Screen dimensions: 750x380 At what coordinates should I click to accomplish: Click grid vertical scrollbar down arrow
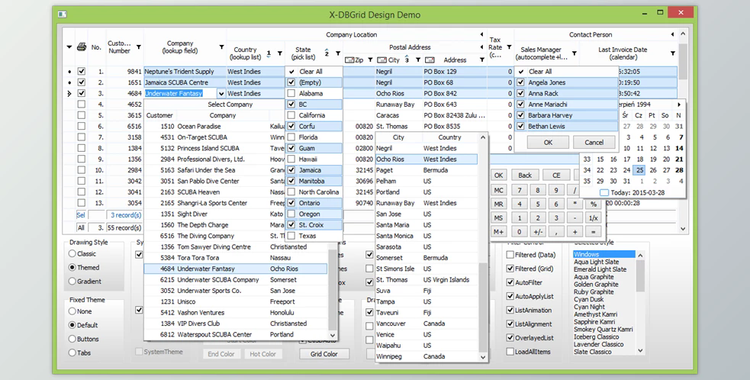coord(683,229)
